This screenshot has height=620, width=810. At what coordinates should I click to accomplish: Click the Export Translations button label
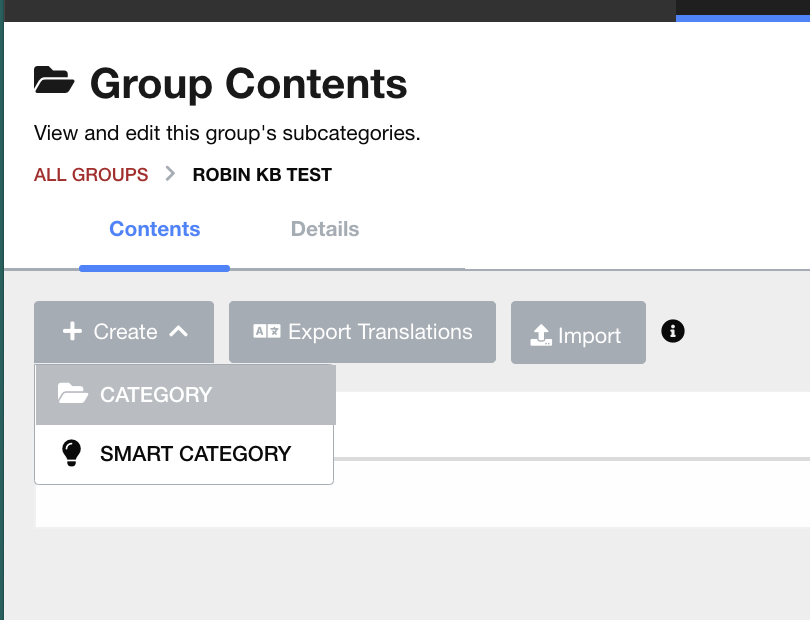coord(380,332)
